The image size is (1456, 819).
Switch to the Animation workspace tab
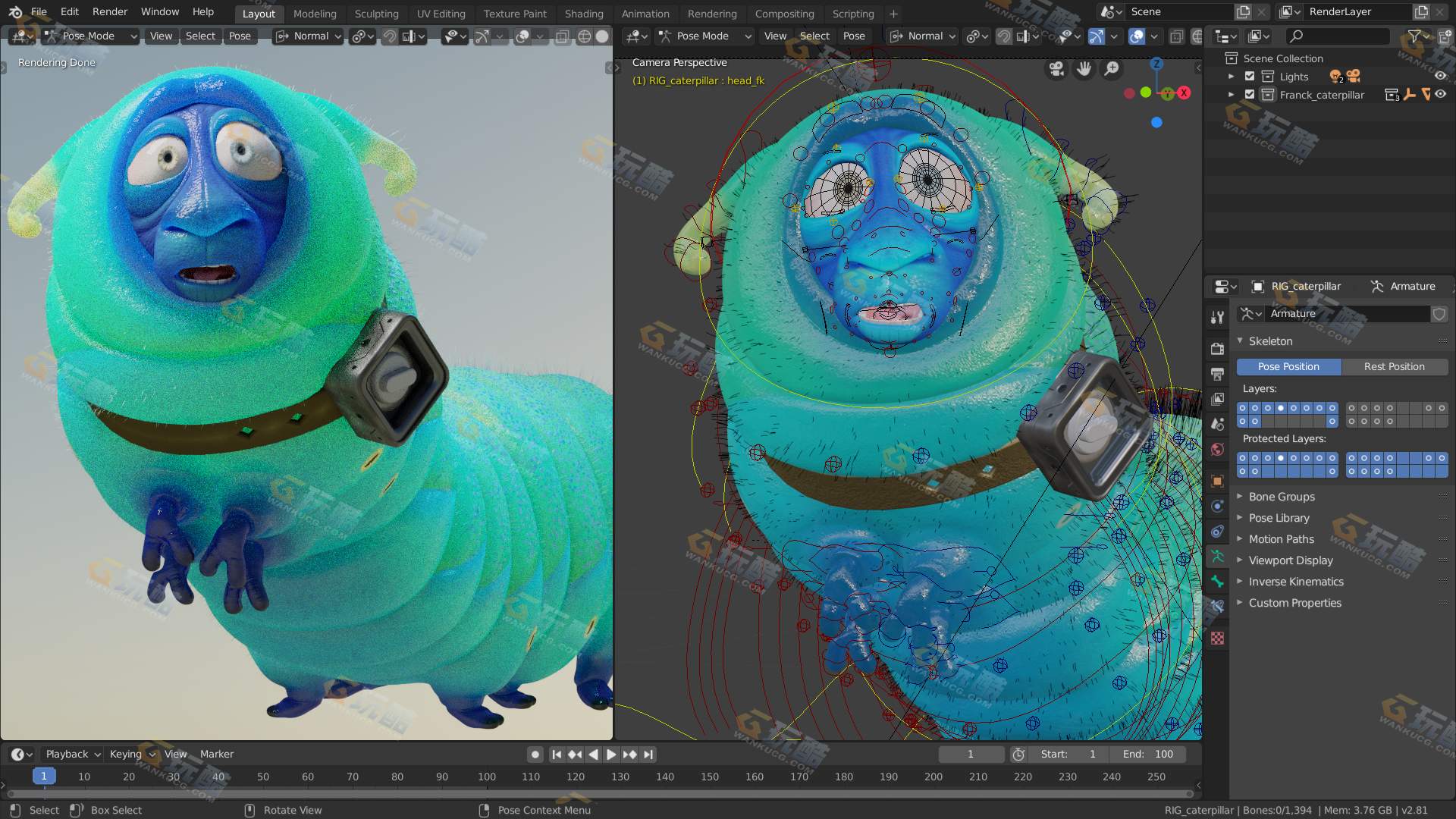pos(645,14)
